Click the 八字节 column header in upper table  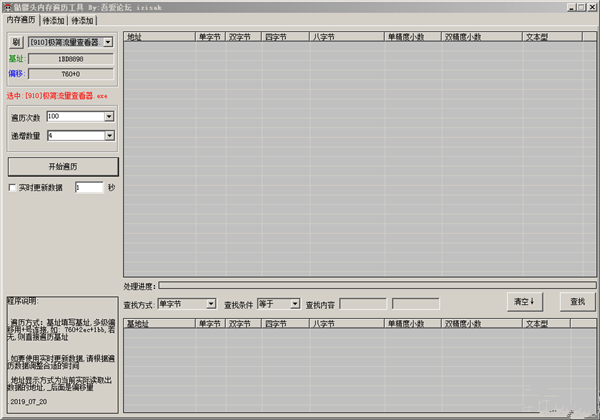(347, 37)
